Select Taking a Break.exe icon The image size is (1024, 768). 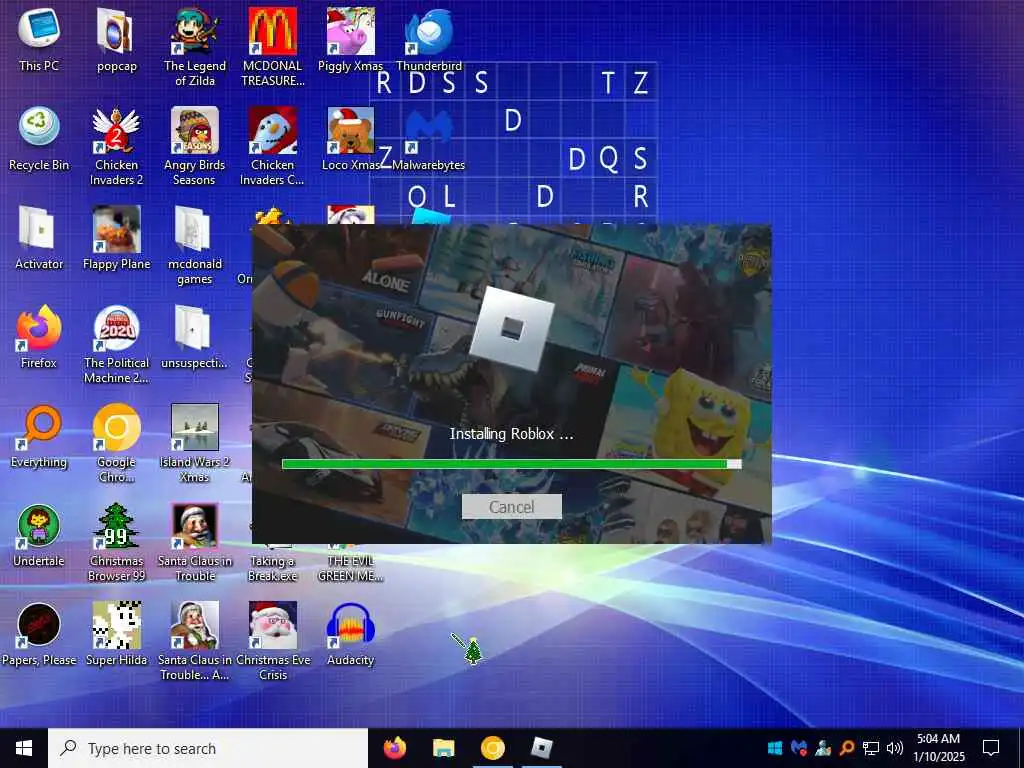pyautogui.click(x=272, y=568)
